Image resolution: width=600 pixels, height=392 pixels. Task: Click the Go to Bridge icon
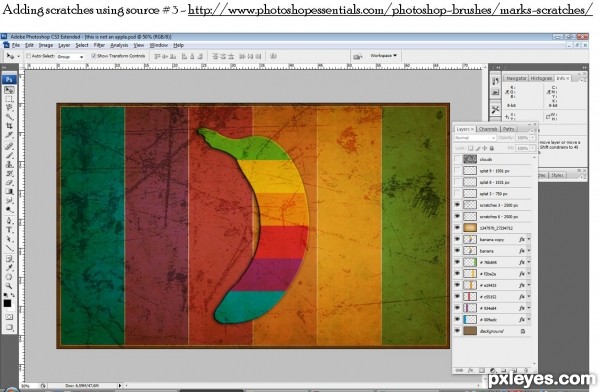pyautogui.click(x=358, y=56)
